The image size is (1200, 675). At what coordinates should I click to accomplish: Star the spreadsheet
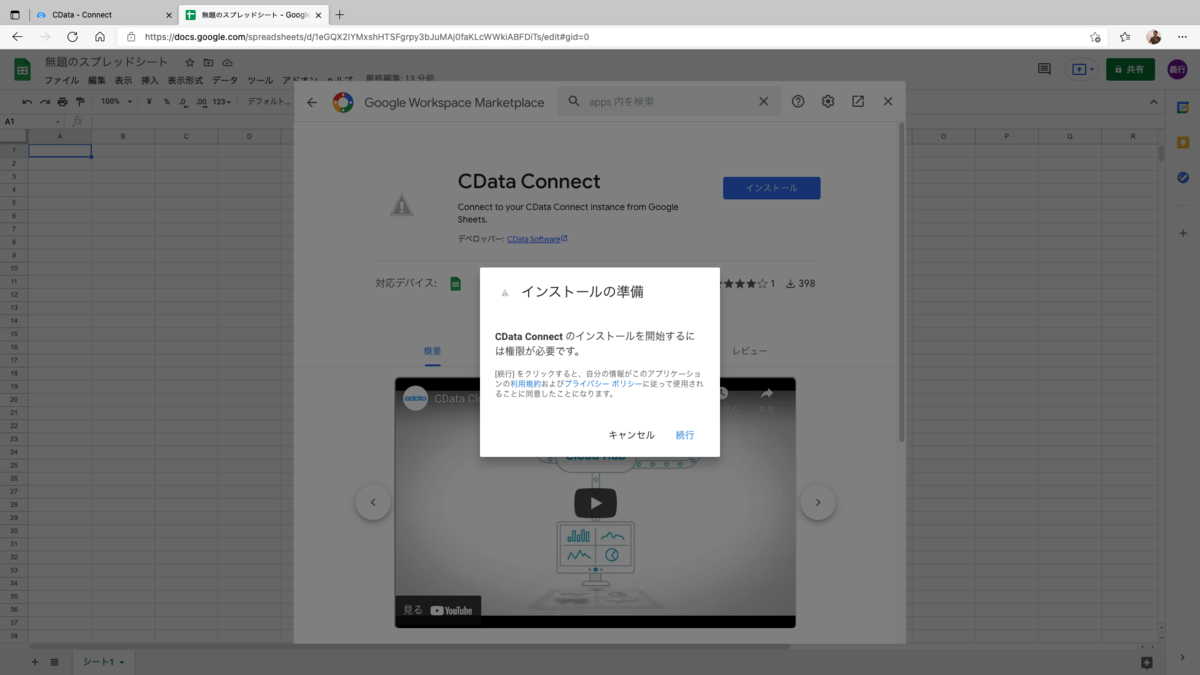tap(190, 63)
